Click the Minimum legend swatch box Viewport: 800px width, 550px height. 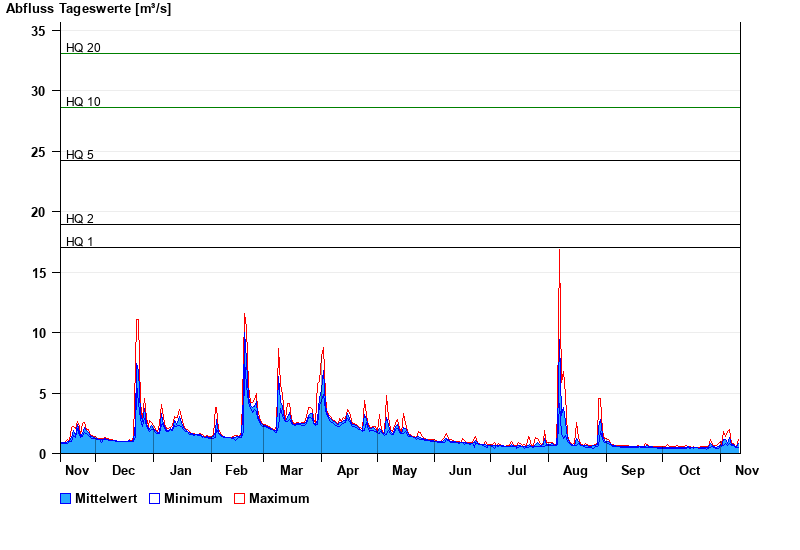(155, 498)
